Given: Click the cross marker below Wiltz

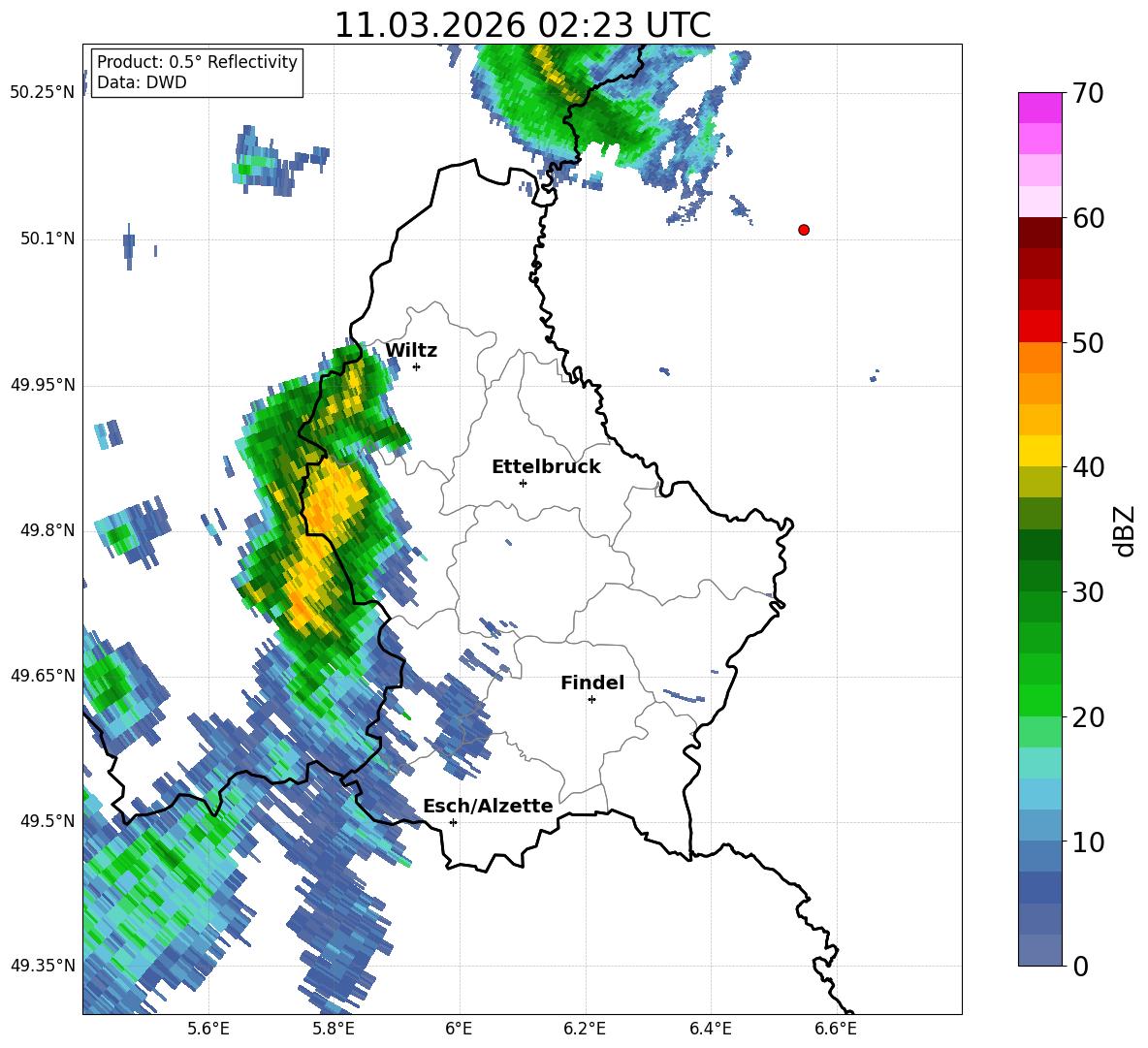Looking at the screenshot, I should [416, 366].
